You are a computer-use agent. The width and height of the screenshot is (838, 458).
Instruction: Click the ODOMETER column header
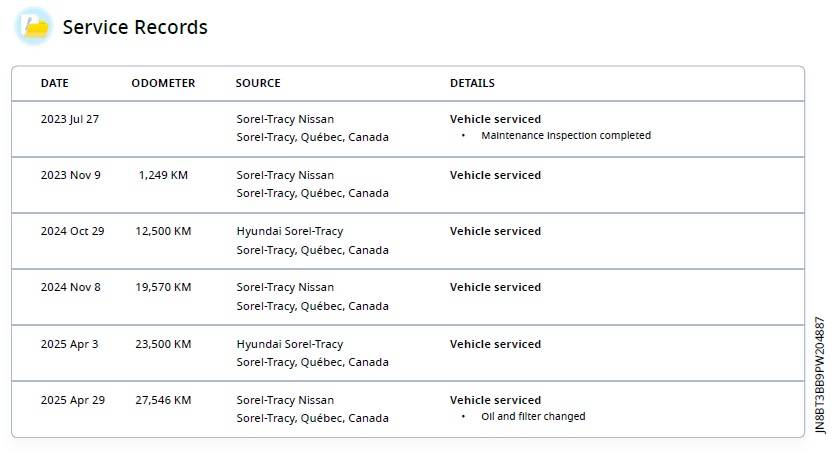click(163, 83)
